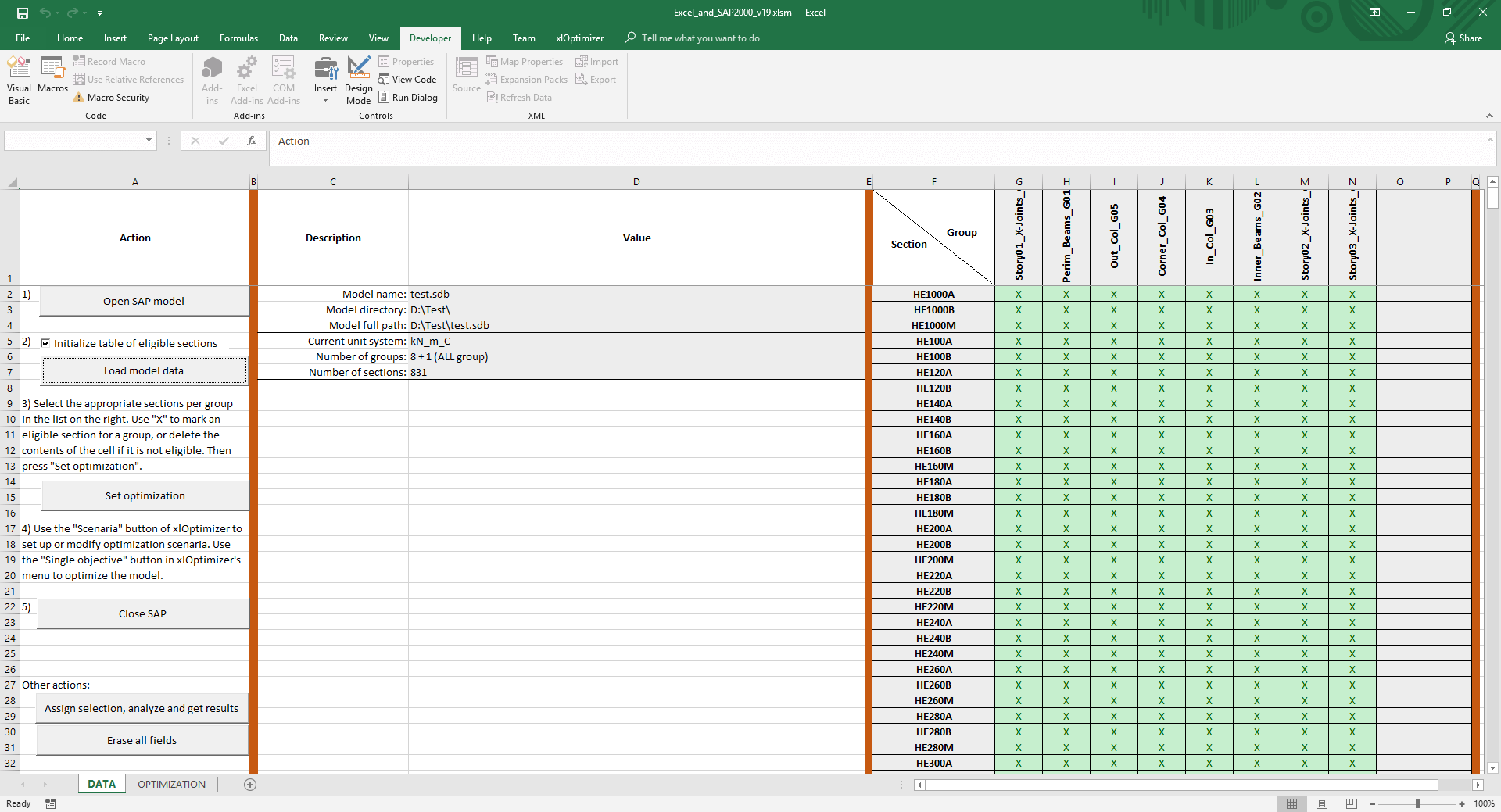Click the Insert Function fx icon
The image size is (1501, 812).
(x=251, y=141)
